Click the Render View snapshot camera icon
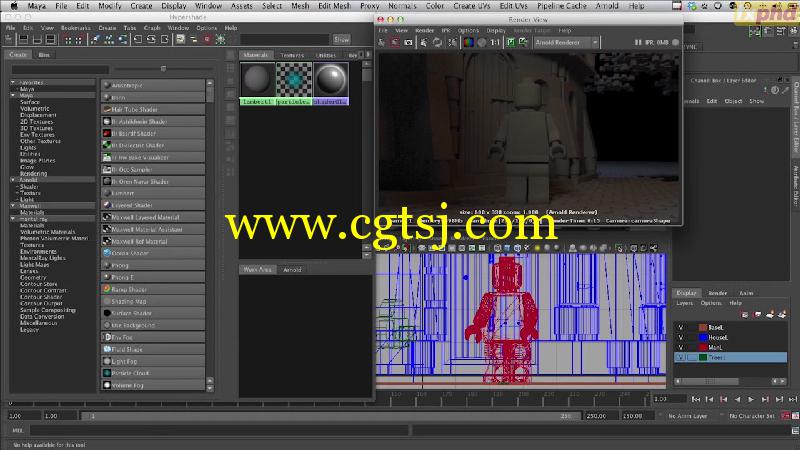Viewport: 800px width, 450px height. click(408, 43)
